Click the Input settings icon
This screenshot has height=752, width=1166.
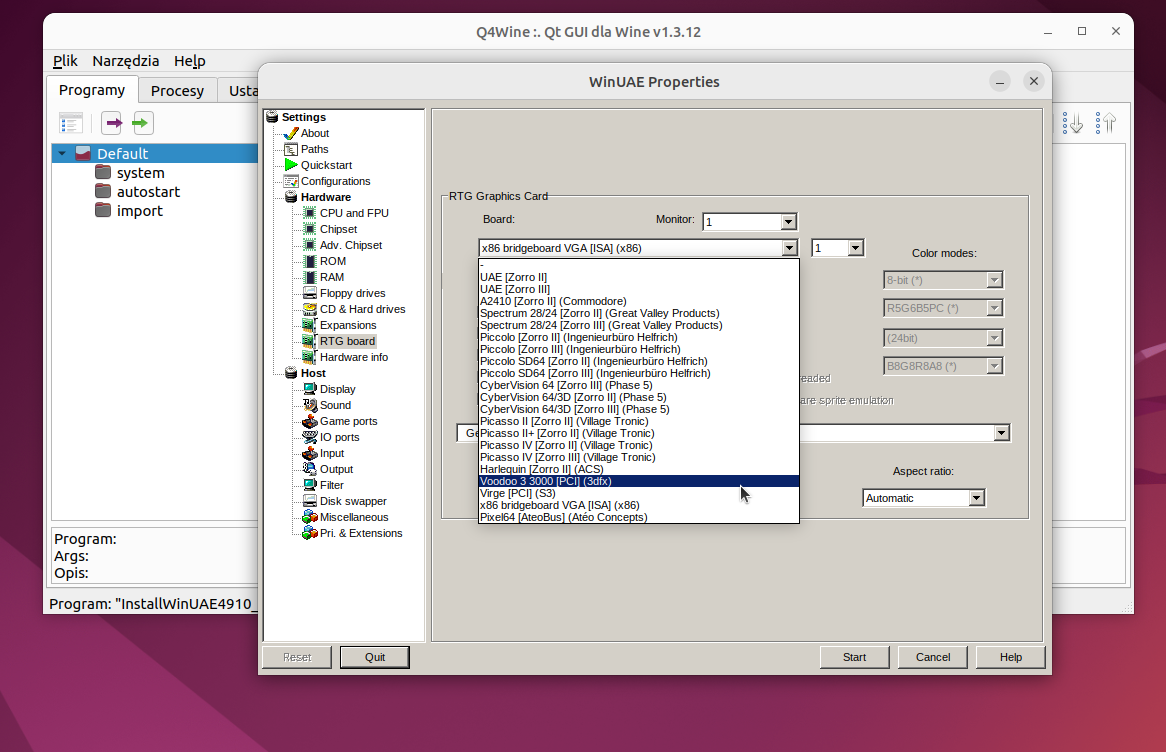point(310,453)
